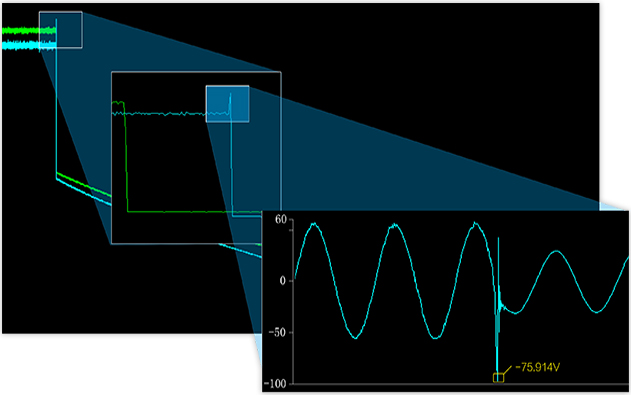
Task: Click the -75.914V measurement label
Action: [537, 367]
